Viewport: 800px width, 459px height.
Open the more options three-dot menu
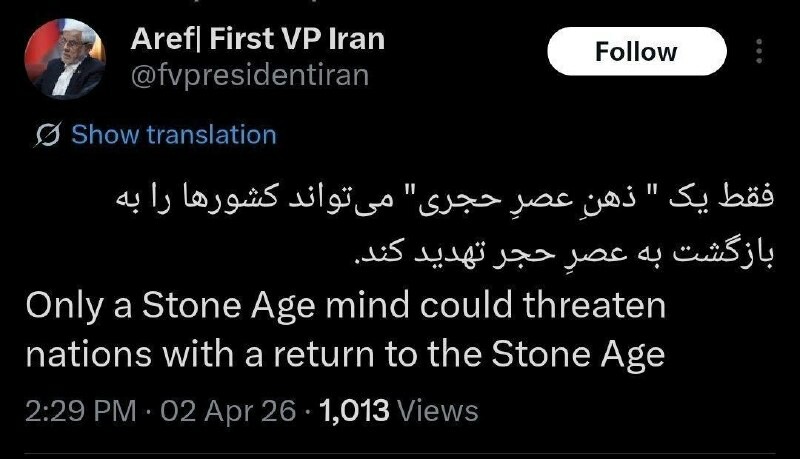pyautogui.click(x=758, y=52)
